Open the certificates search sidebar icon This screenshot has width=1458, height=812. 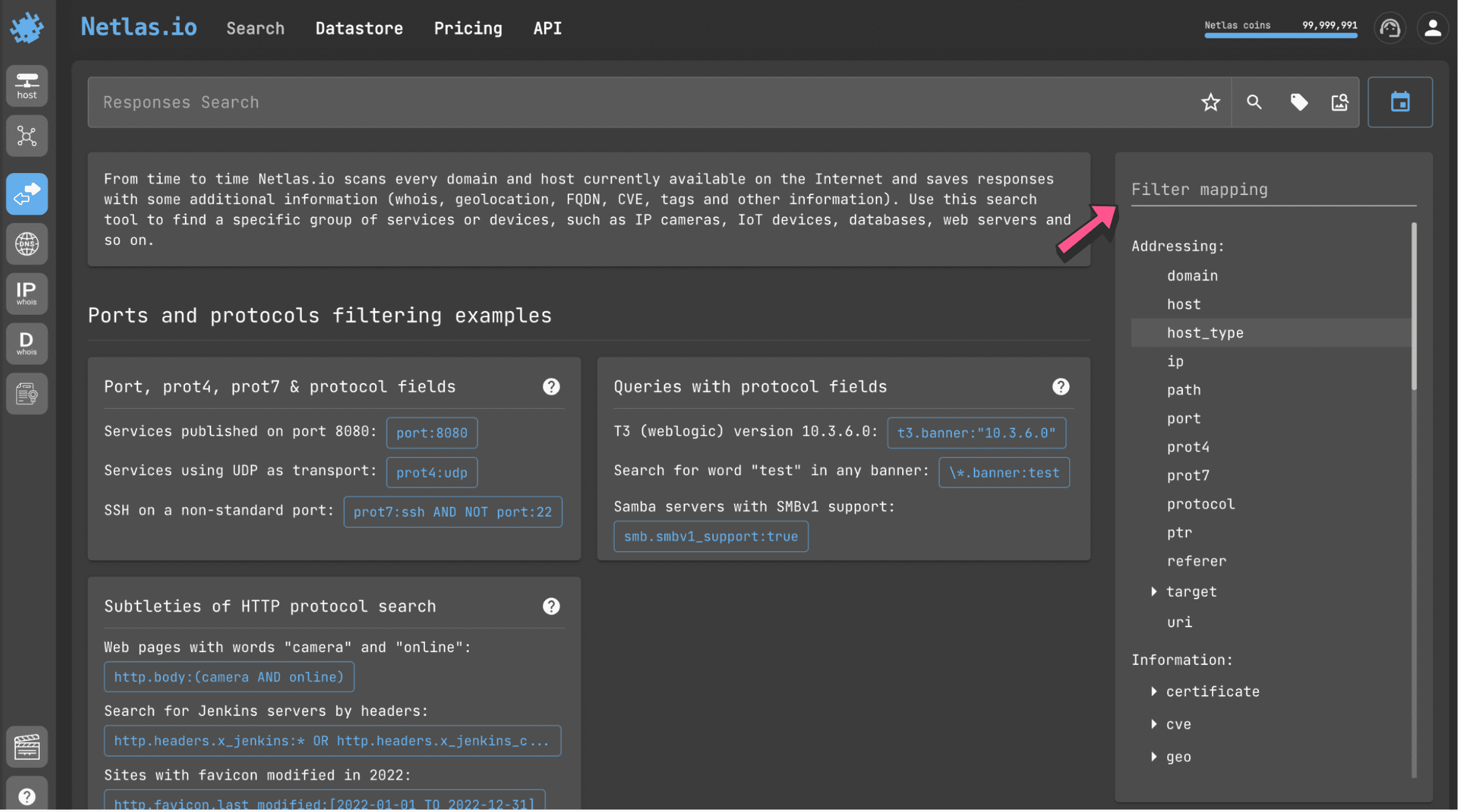[x=27, y=394]
